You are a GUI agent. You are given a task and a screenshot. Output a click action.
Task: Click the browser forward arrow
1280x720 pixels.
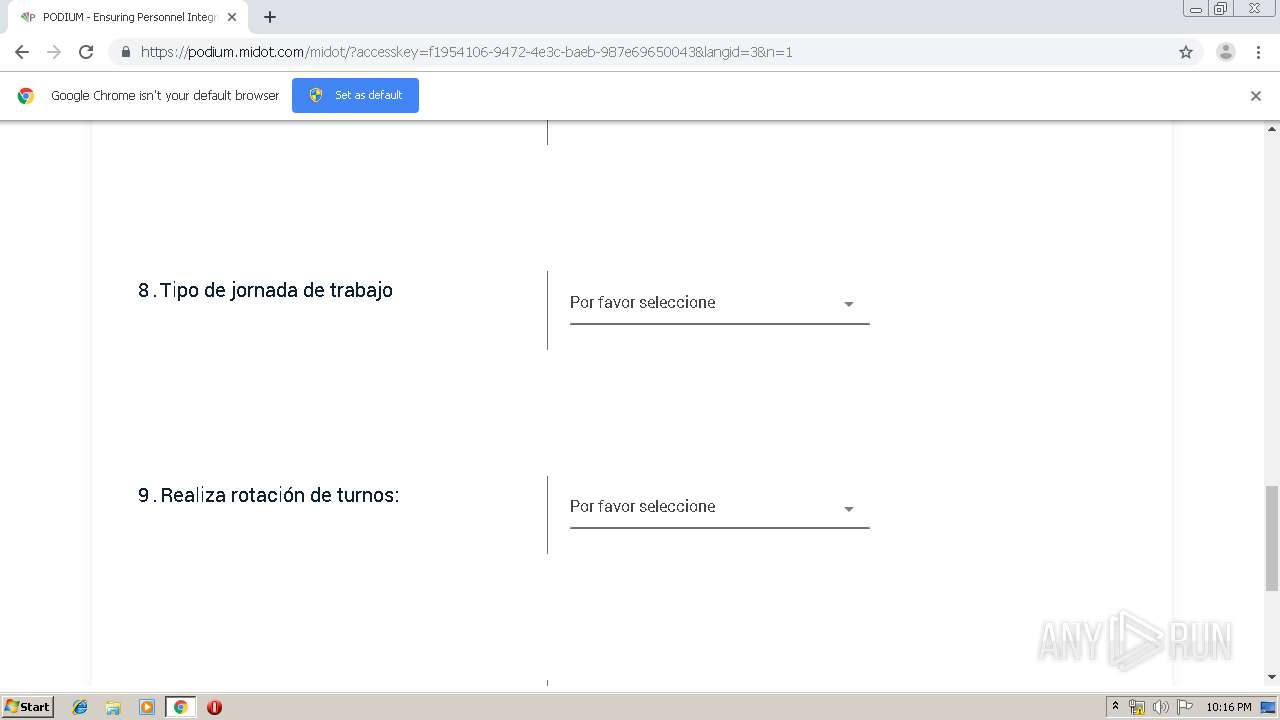(54, 52)
